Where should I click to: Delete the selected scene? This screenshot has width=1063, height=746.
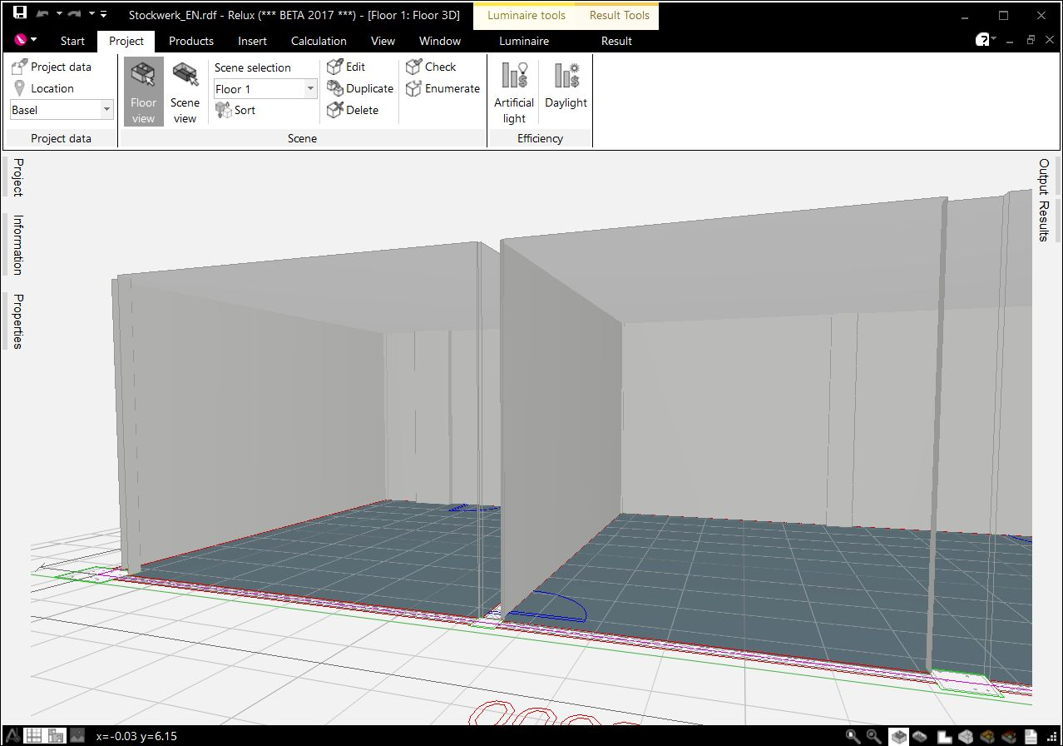point(353,110)
